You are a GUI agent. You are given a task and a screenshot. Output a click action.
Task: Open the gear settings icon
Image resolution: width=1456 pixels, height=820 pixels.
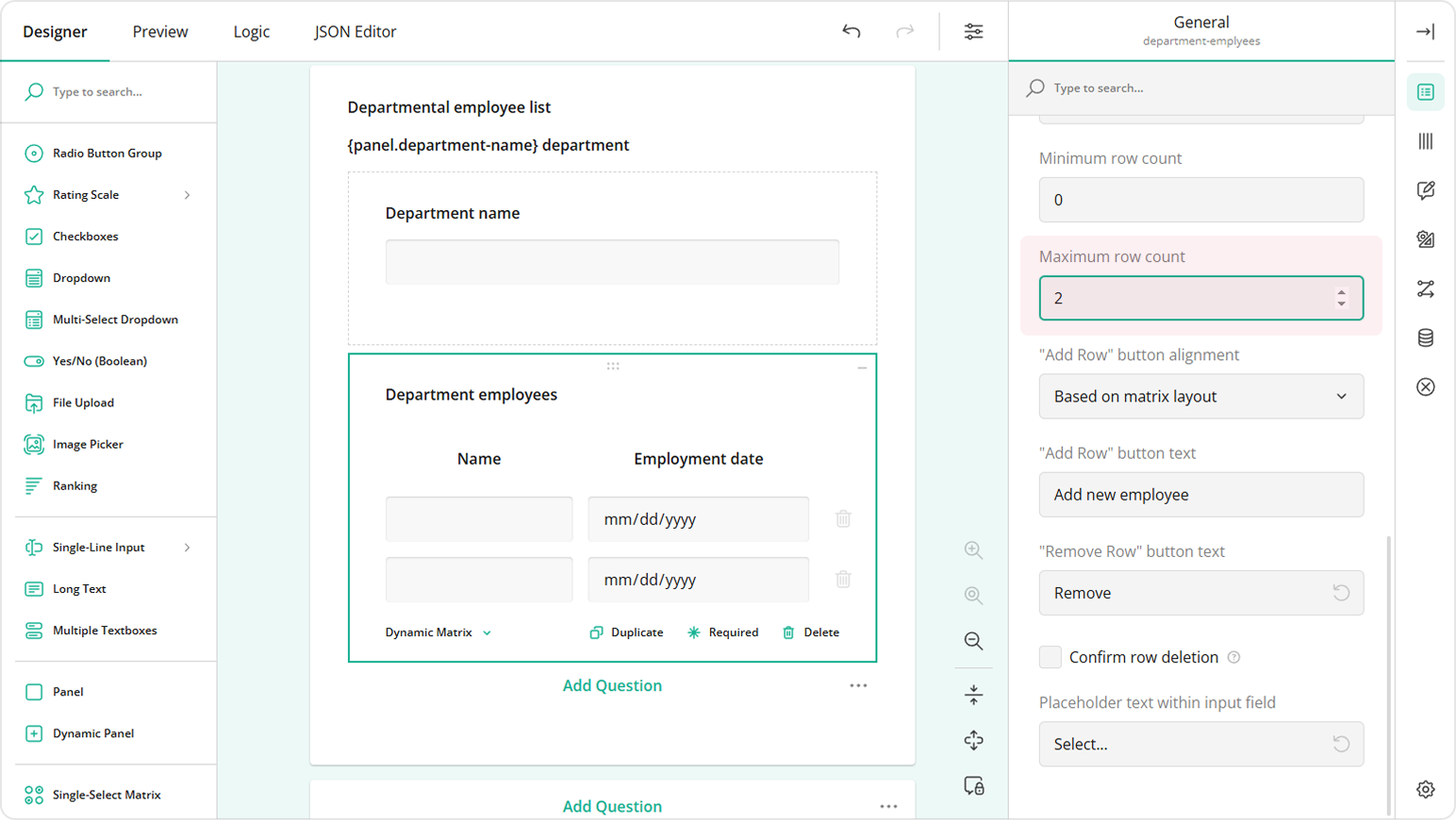point(1425,789)
